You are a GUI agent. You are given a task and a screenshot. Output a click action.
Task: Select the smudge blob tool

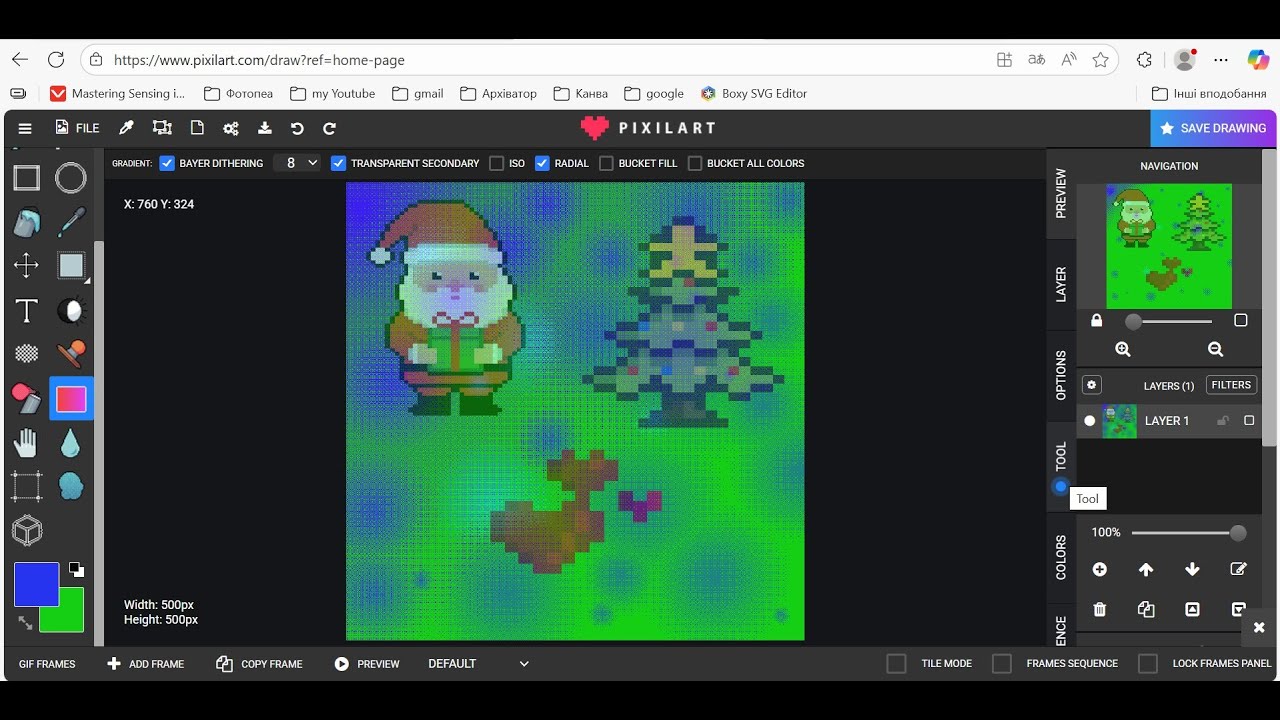(71, 486)
